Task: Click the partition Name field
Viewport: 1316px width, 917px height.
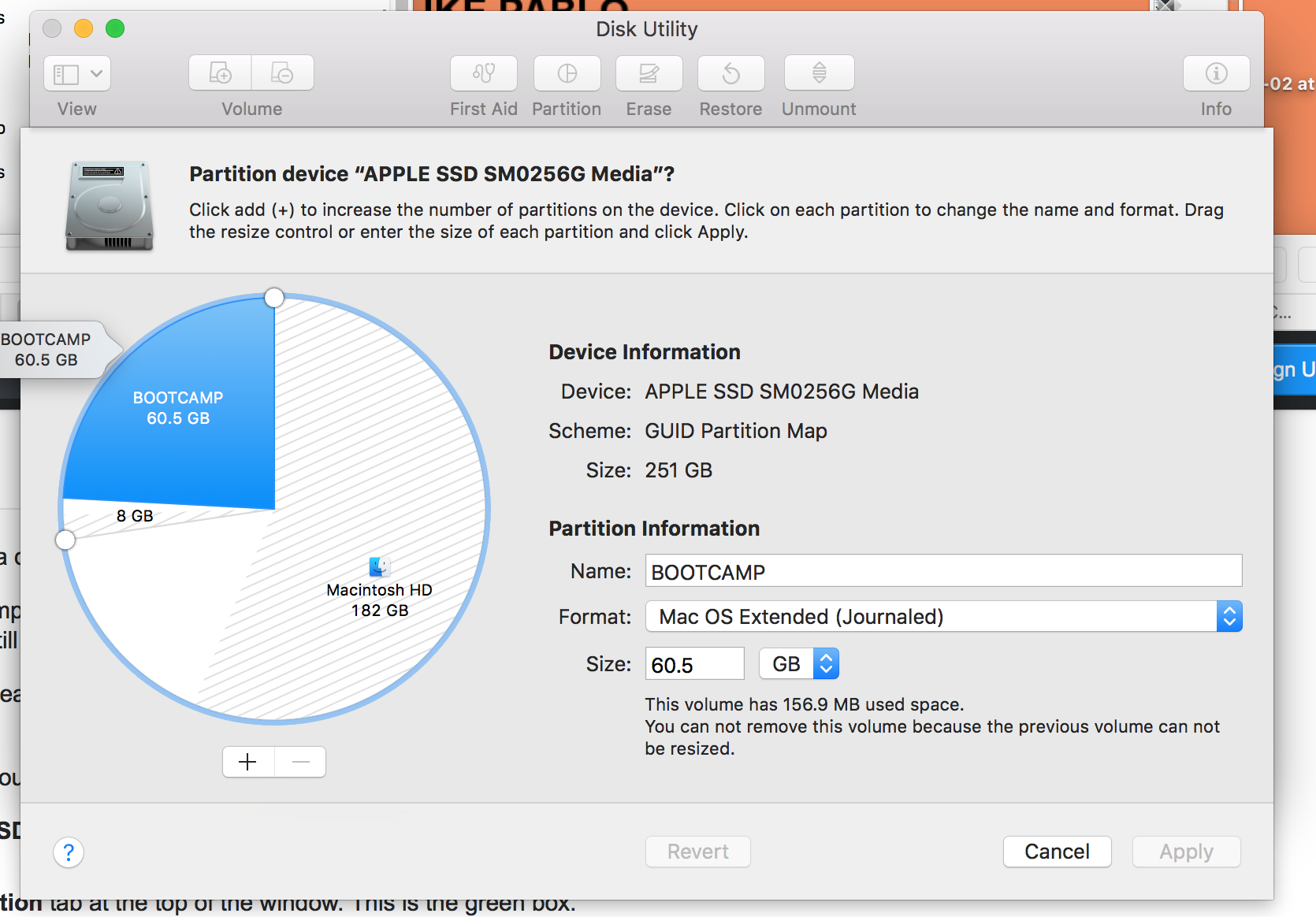Action: [944, 571]
